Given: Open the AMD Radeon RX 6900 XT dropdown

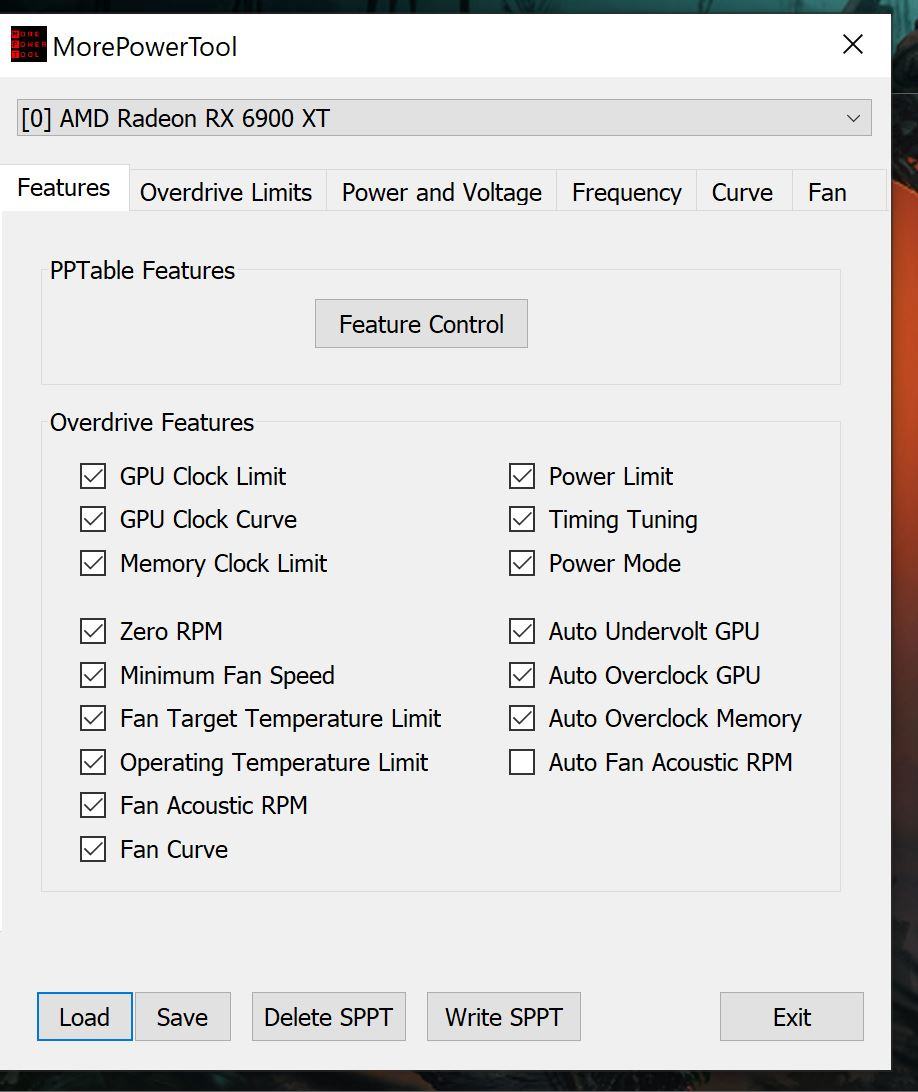Looking at the screenshot, I should pos(444,118).
